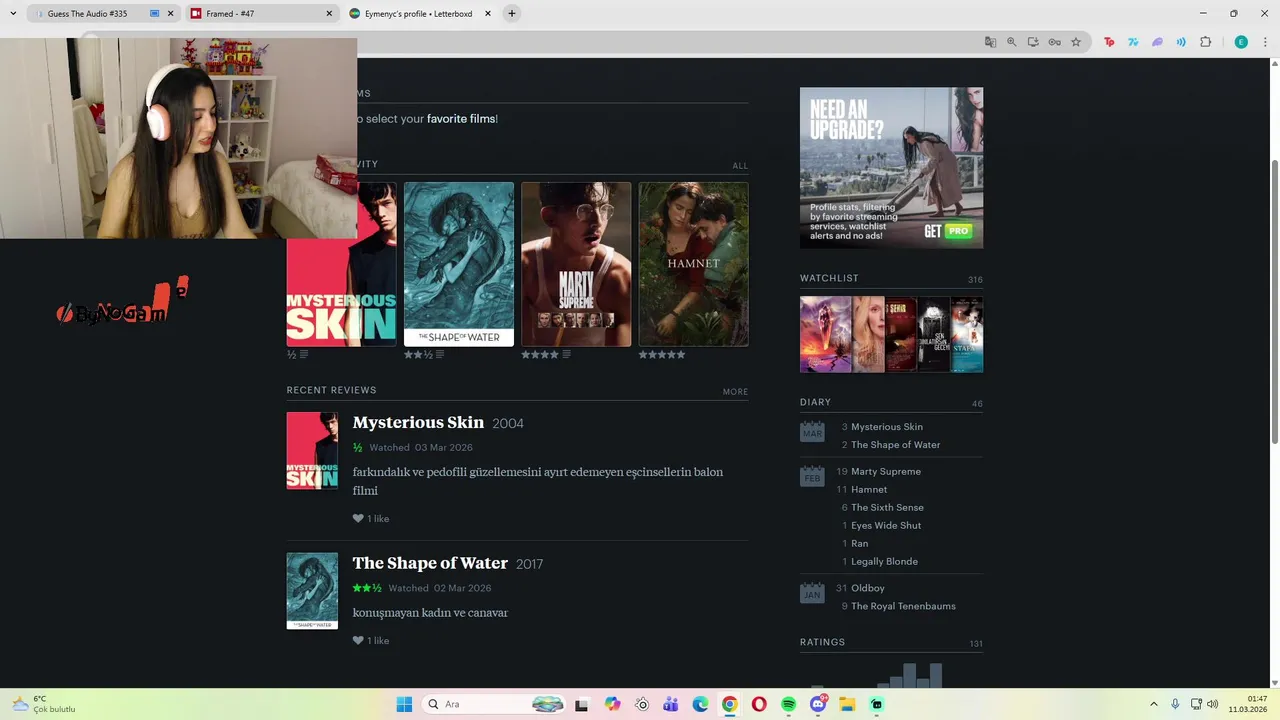Viewport: 1280px width, 720px height.
Task: Like the Mysterious Skin review heart
Action: point(358,518)
